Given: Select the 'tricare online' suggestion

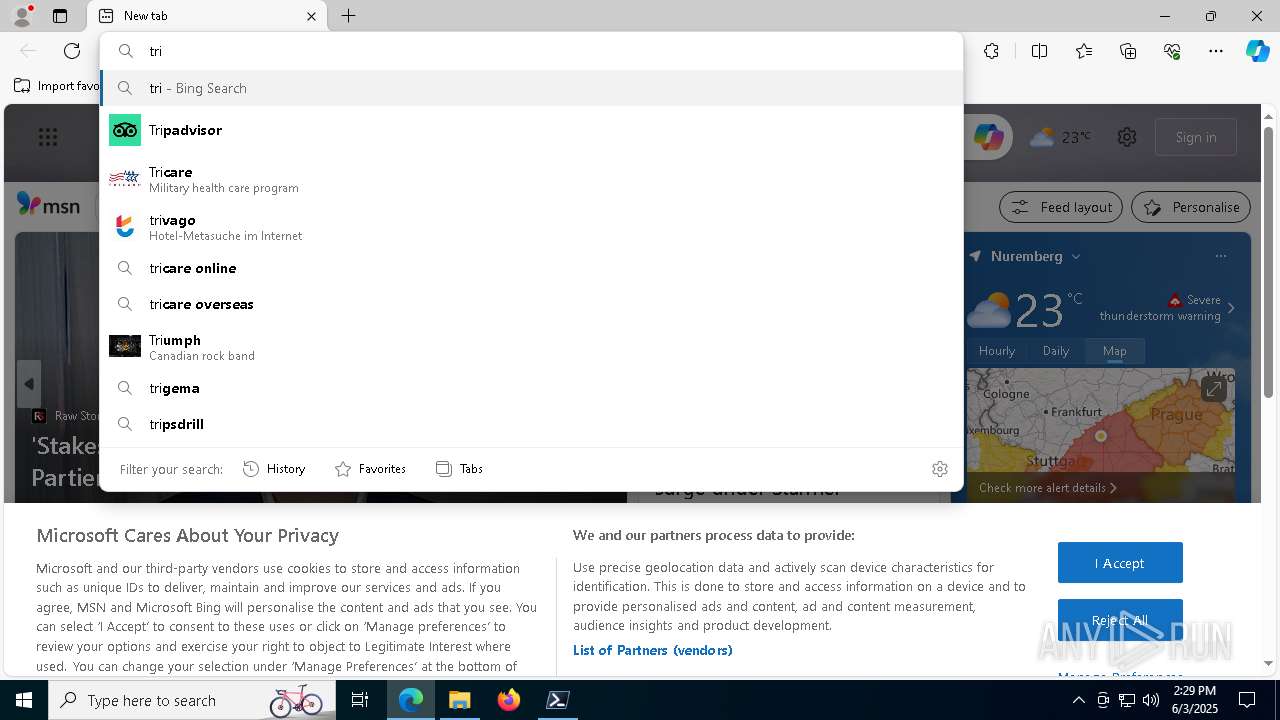Looking at the screenshot, I should click(x=531, y=268).
